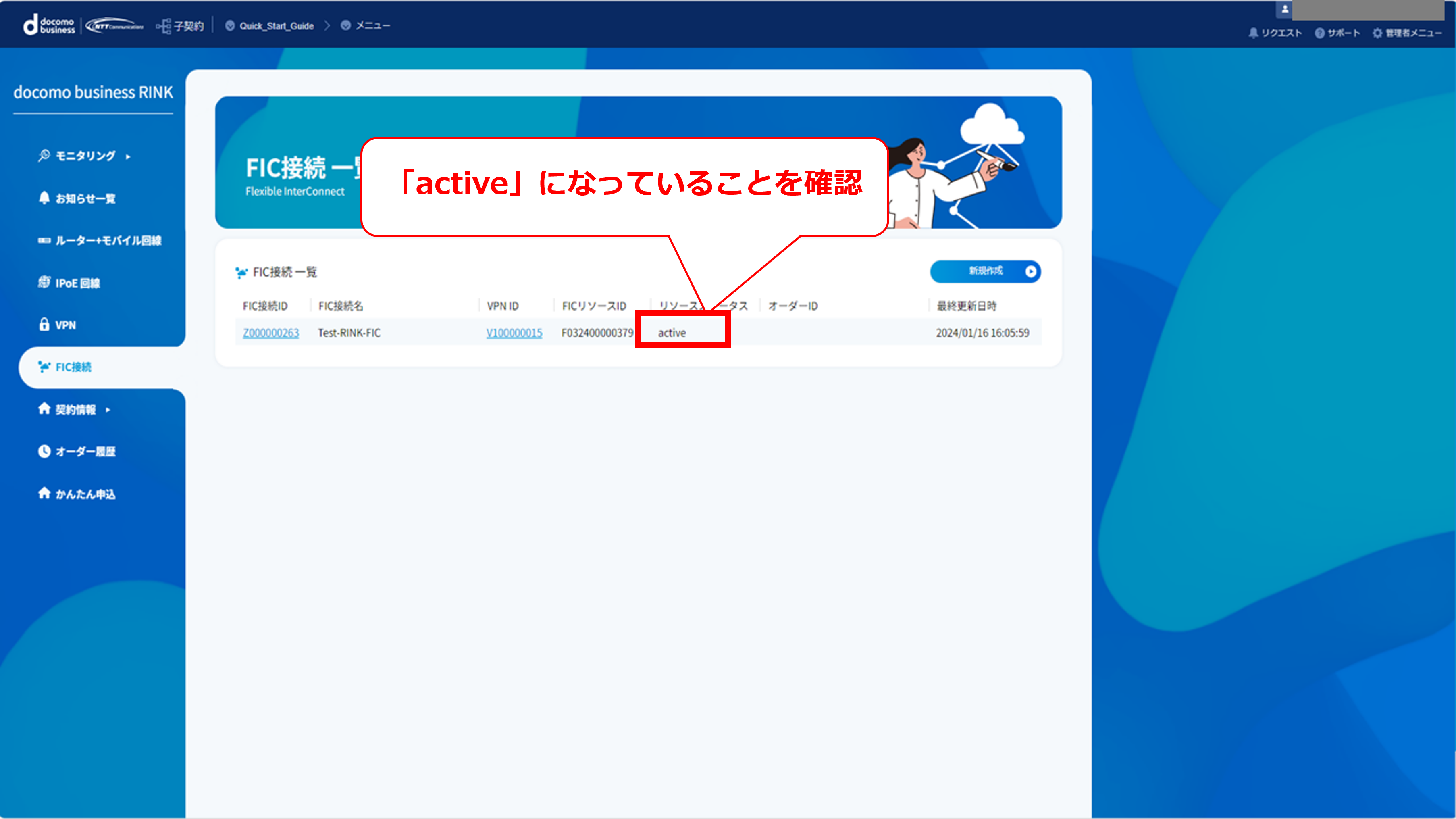
Task: Click the IPoE globe icon
Action: tap(44, 282)
